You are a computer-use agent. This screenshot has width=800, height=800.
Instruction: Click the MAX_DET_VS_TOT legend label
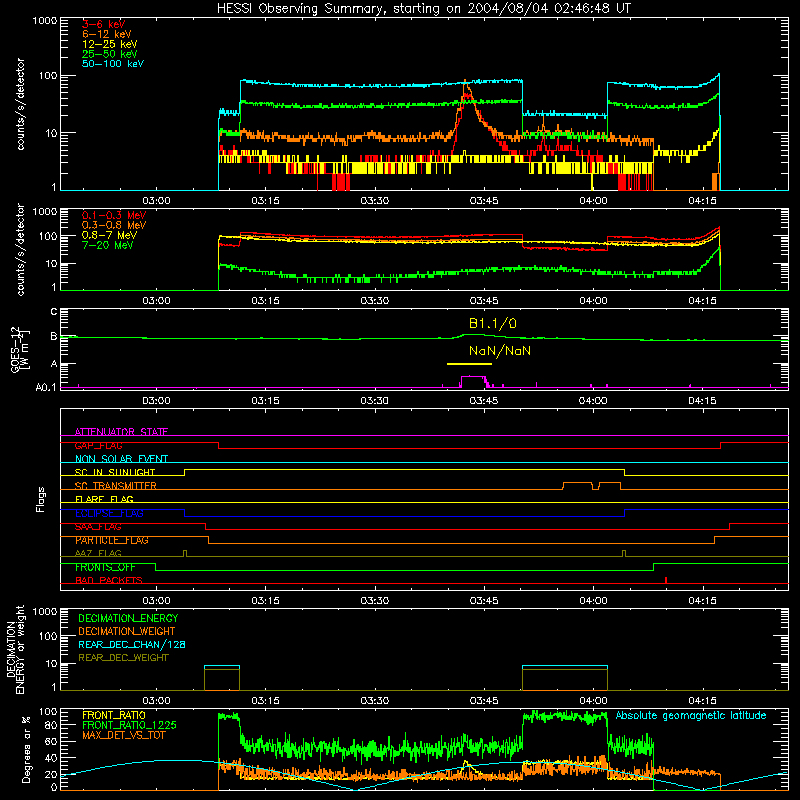(123, 735)
